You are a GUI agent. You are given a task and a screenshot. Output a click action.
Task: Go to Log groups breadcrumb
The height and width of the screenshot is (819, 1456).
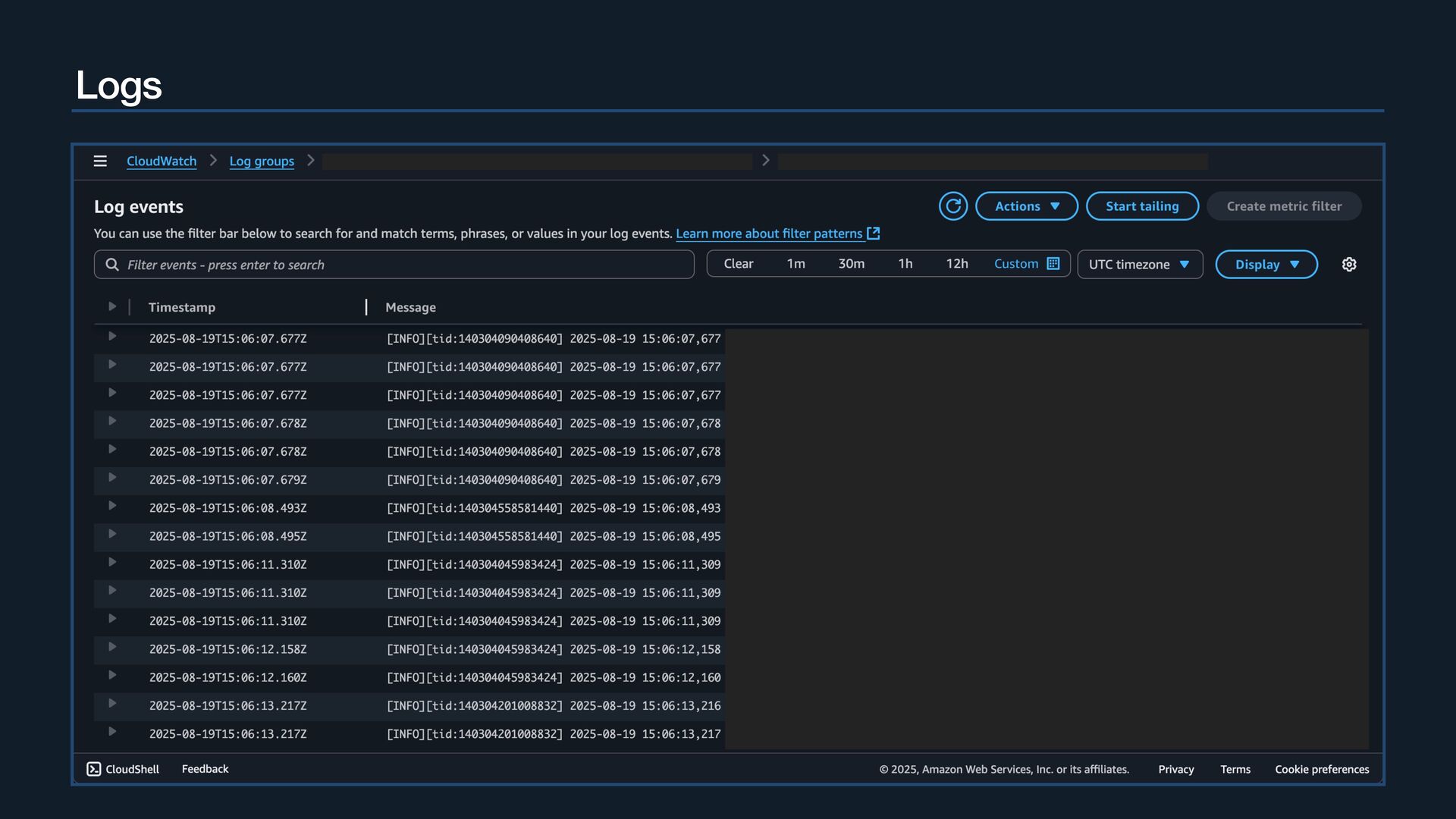pyautogui.click(x=262, y=161)
